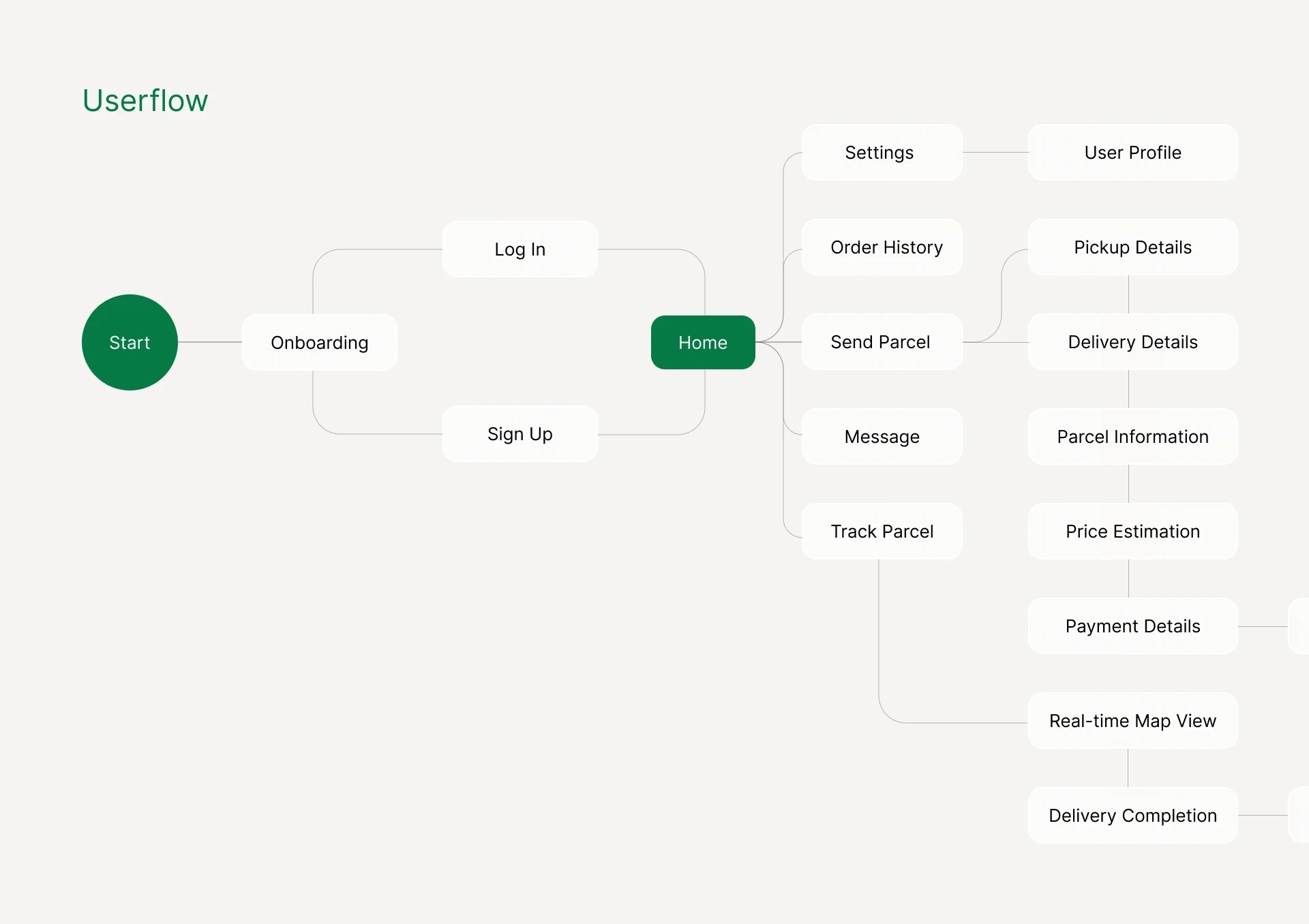Select the Parcel Information node
Screen dimensions: 1309x924
[1132, 437]
